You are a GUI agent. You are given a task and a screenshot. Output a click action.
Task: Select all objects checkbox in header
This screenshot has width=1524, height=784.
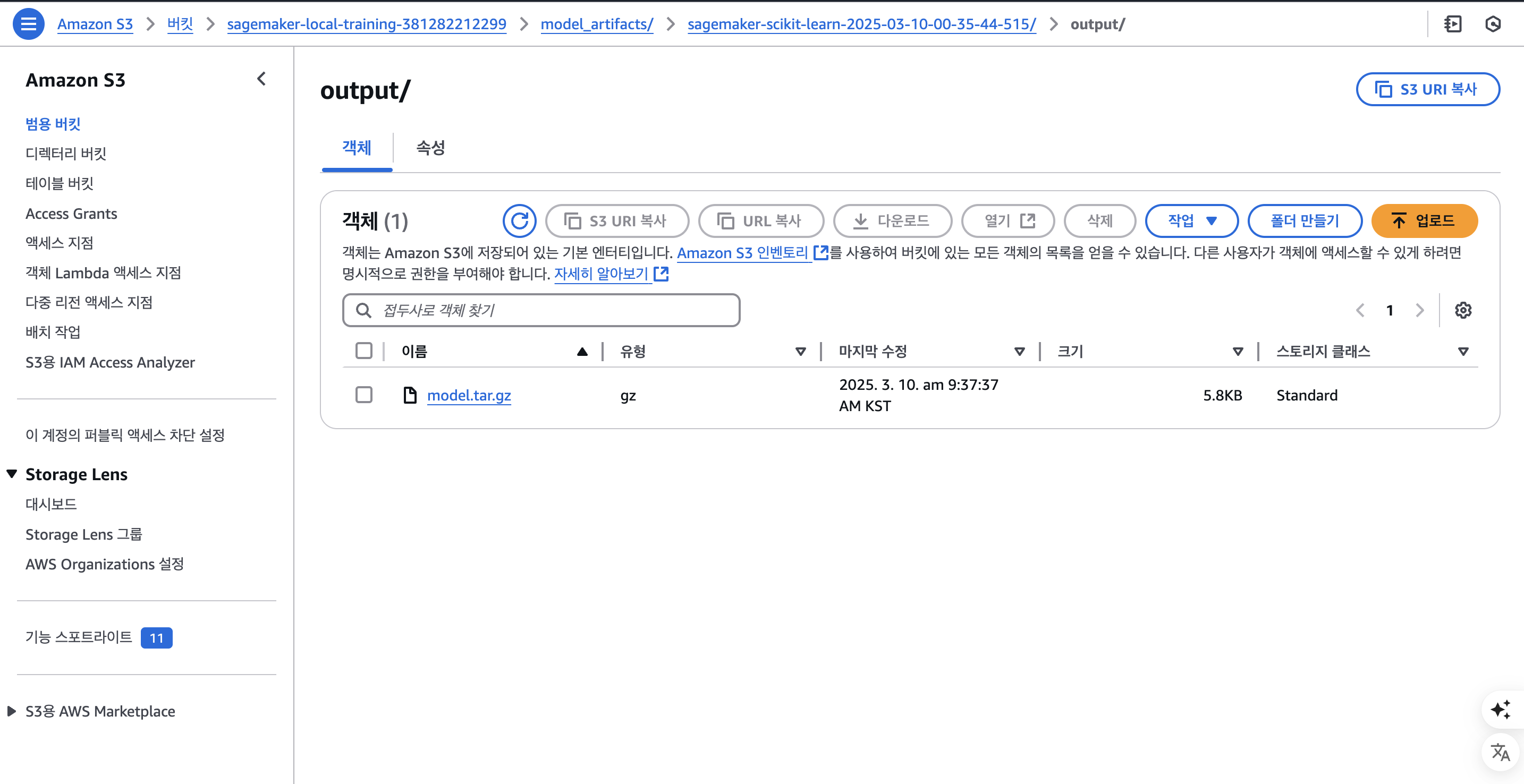[x=364, y=351]
